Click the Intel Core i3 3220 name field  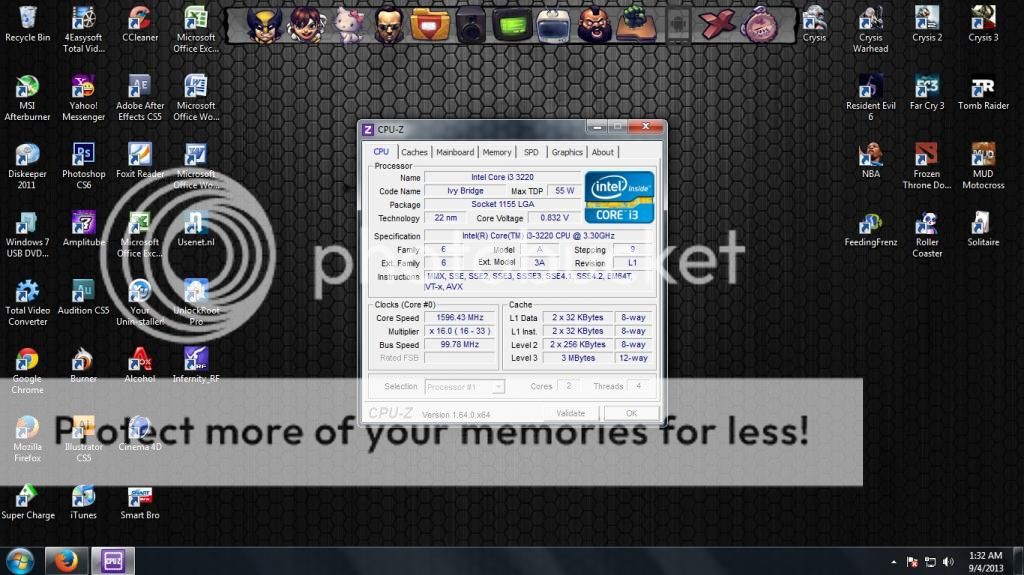point(502,177)
